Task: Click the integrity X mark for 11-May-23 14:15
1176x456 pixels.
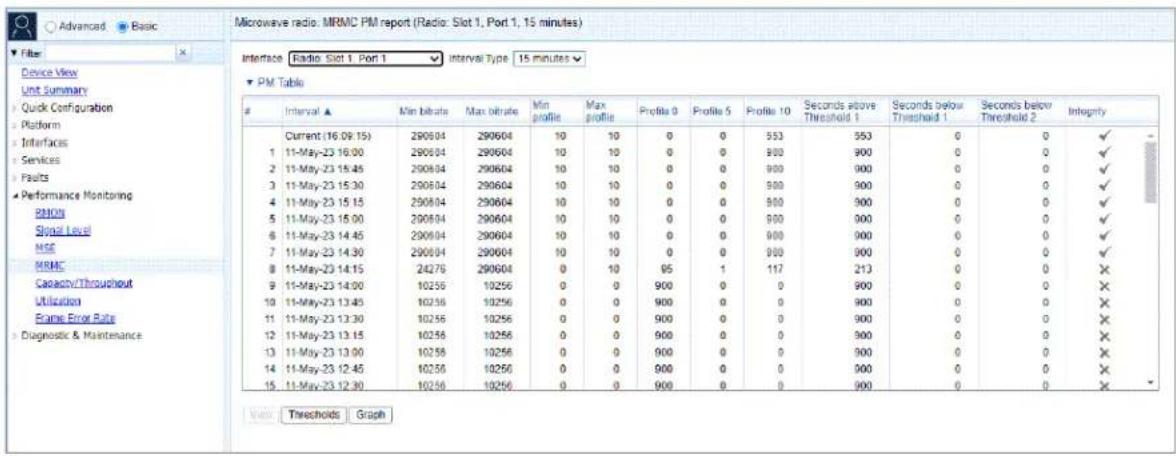Action: [1103, 269]
